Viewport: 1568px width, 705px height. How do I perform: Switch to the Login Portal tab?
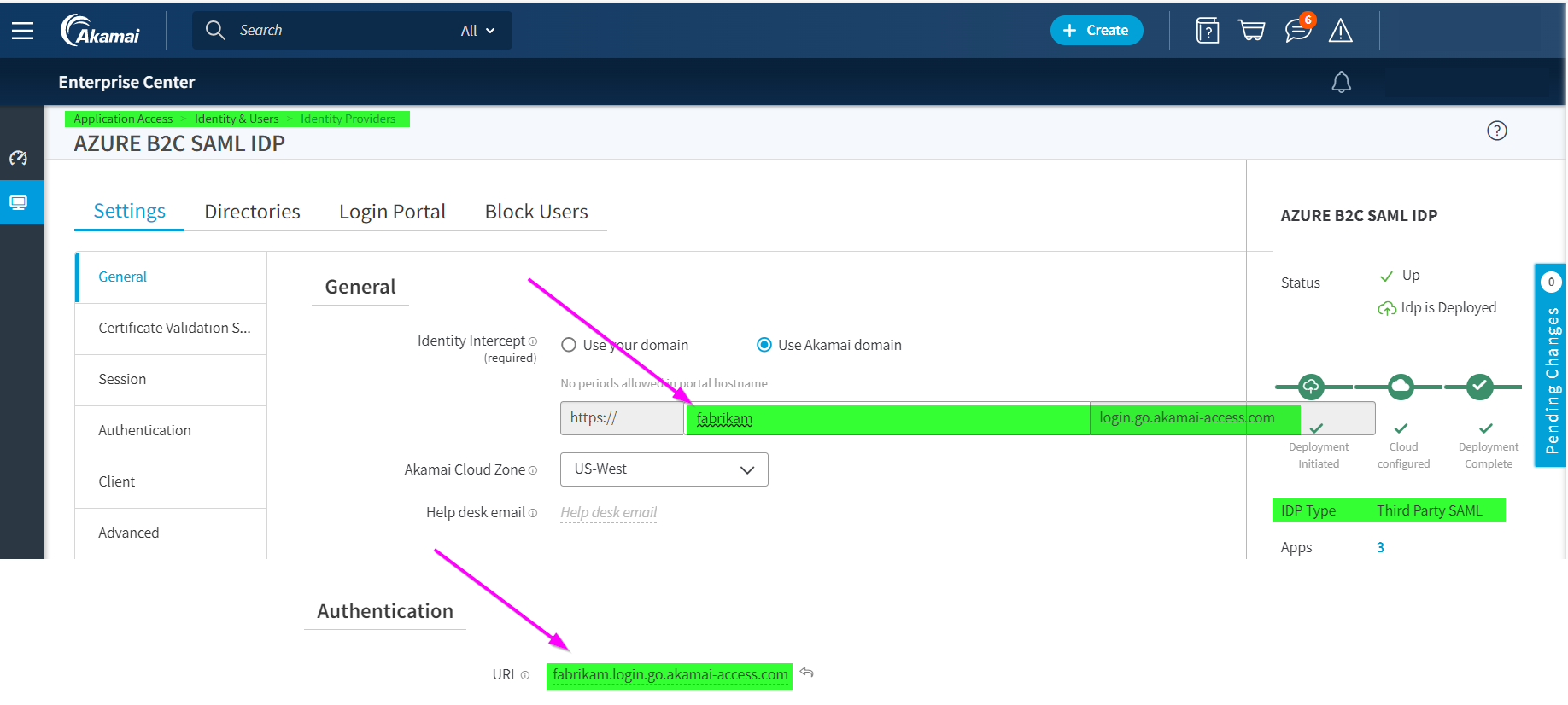point(392,212)
